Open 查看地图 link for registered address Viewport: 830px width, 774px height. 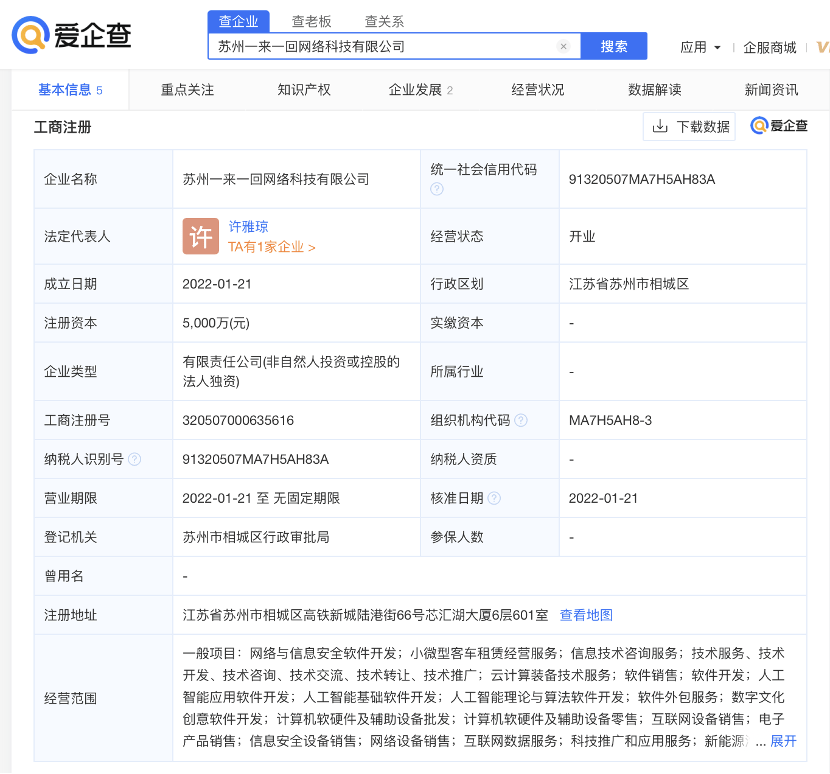[586, 615]
